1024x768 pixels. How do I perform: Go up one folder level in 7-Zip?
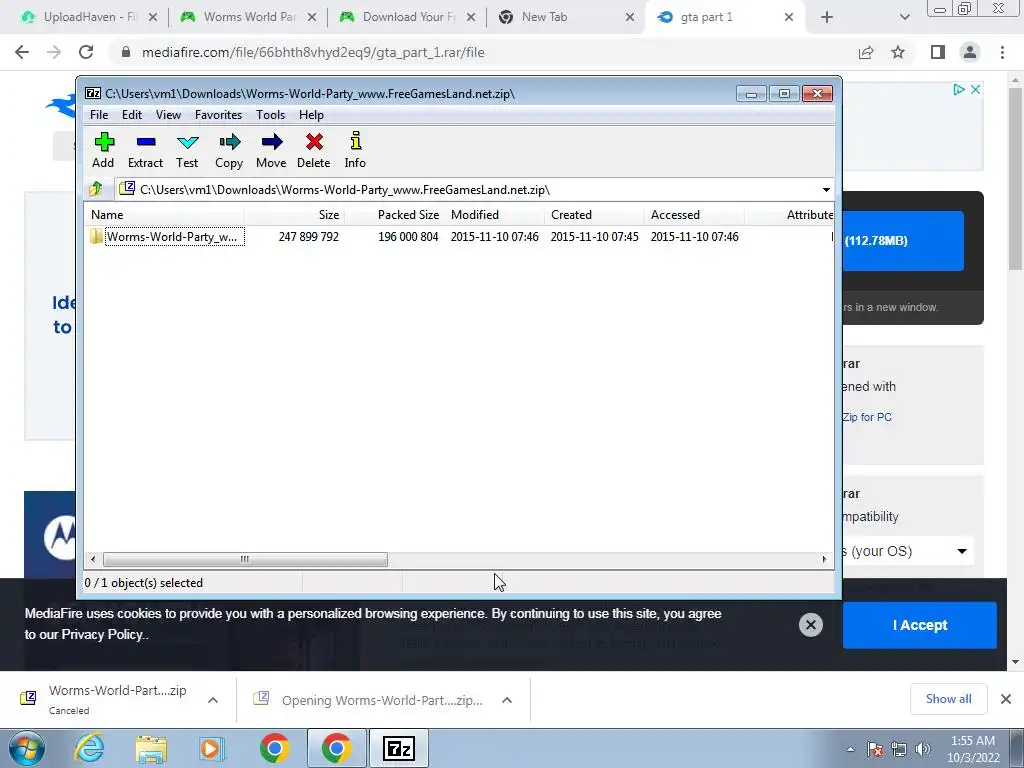(96, 189)
